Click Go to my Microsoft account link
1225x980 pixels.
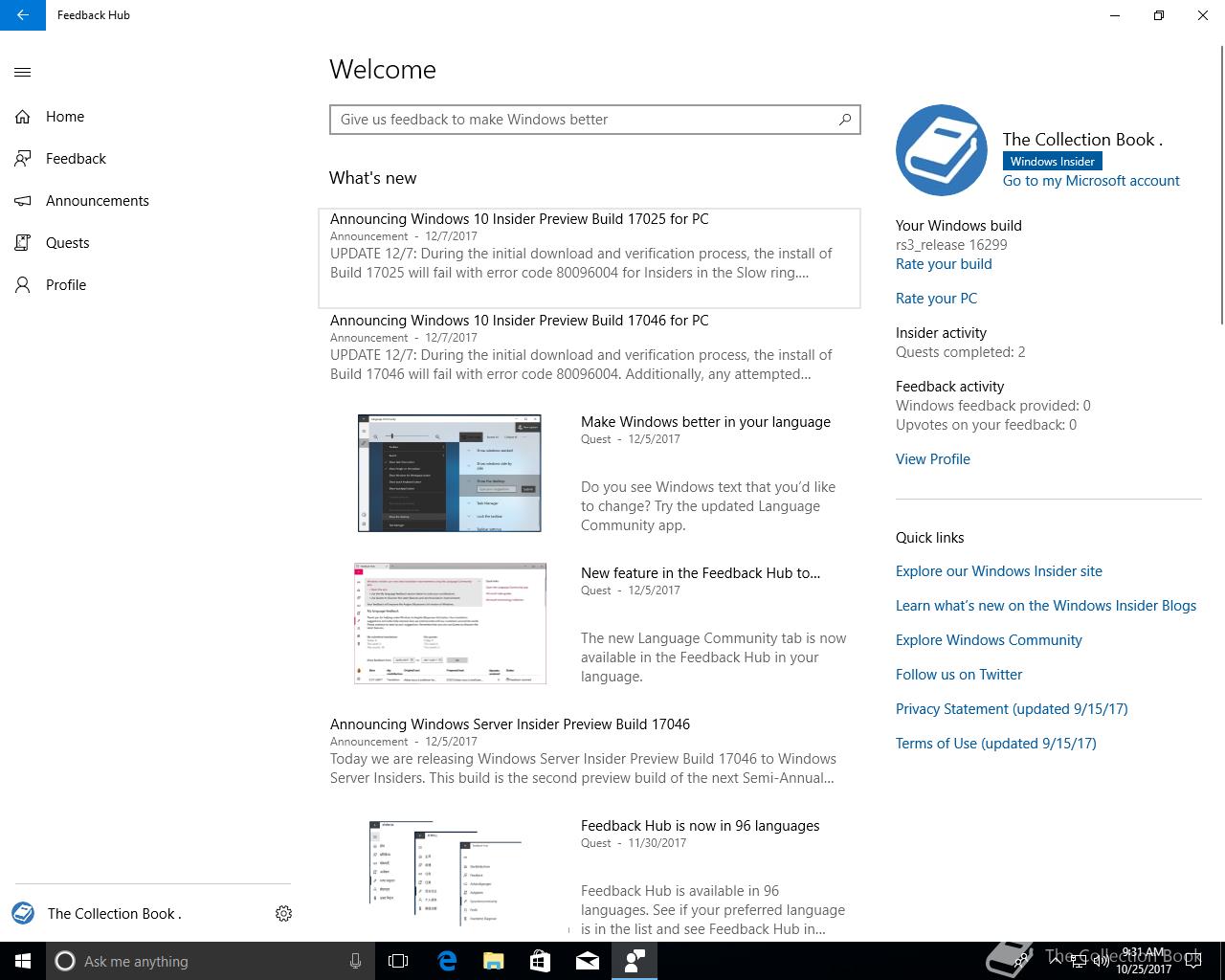click(x=1091, y=181)
